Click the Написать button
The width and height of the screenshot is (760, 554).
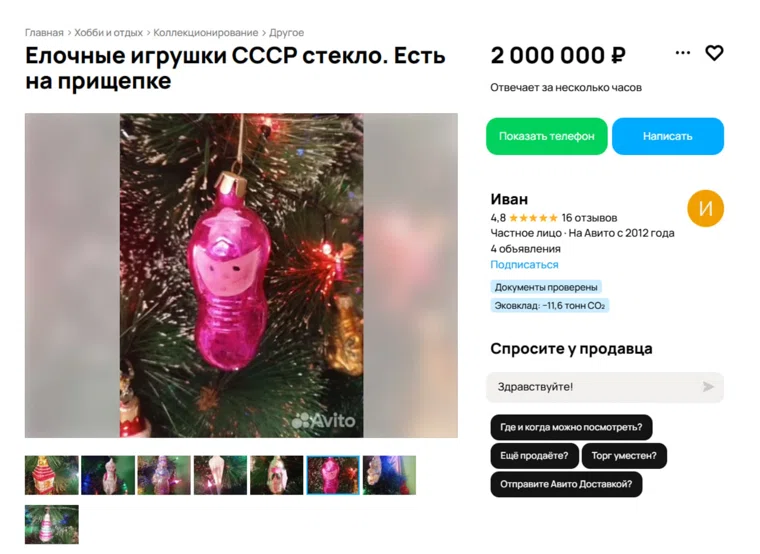pos(667,136)
